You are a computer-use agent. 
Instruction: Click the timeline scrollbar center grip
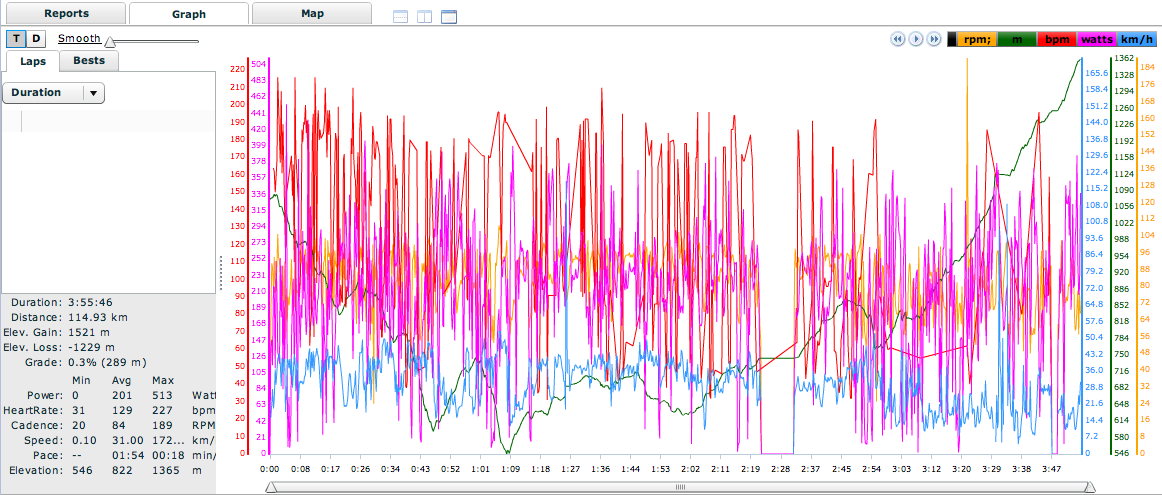pyautogui.click(x=680, y=487)
